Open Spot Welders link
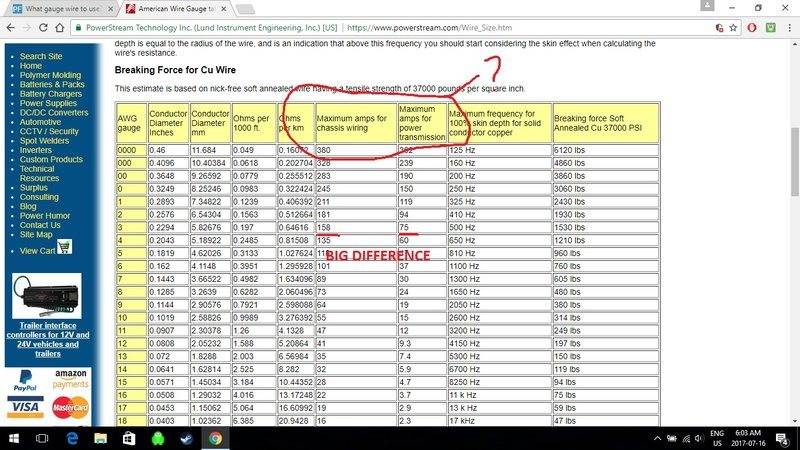The height and width of the screenshot is (450, 800). pyautogui.click(x=44, y=140)
